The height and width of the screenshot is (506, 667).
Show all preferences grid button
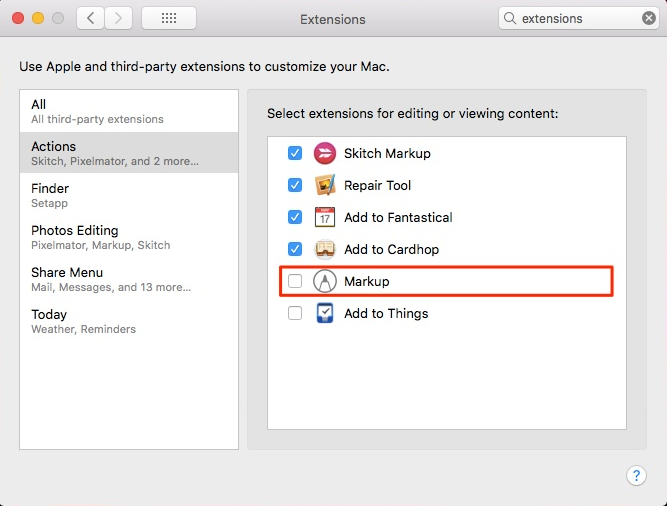click(x=169, y=18)
